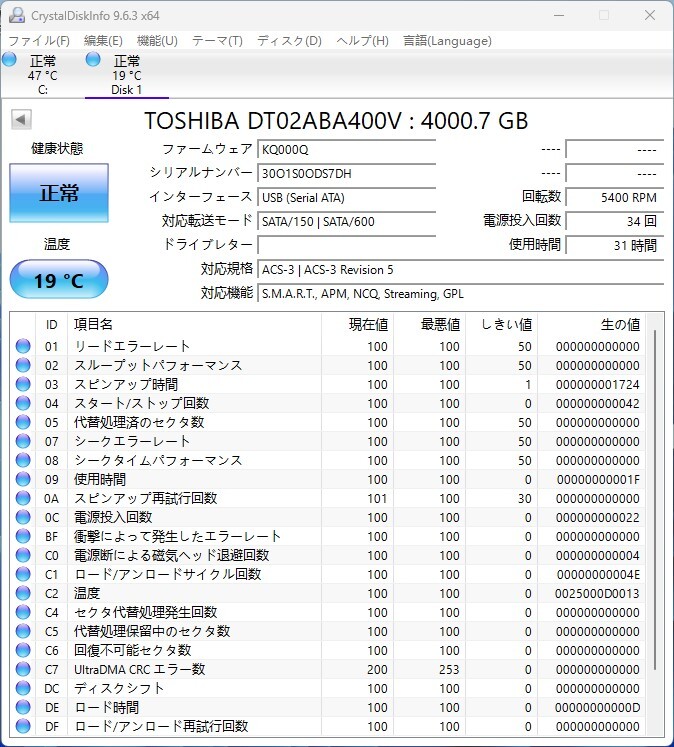The height and width of the screenshot is (747, 674).
Task: Click the status icon for ID C2 温度
Action: pos(23,593)
